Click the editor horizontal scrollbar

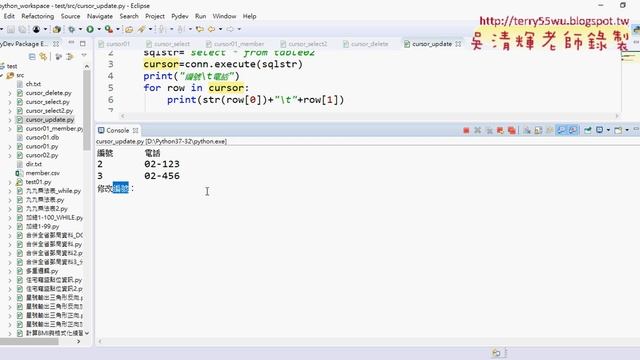369,116
